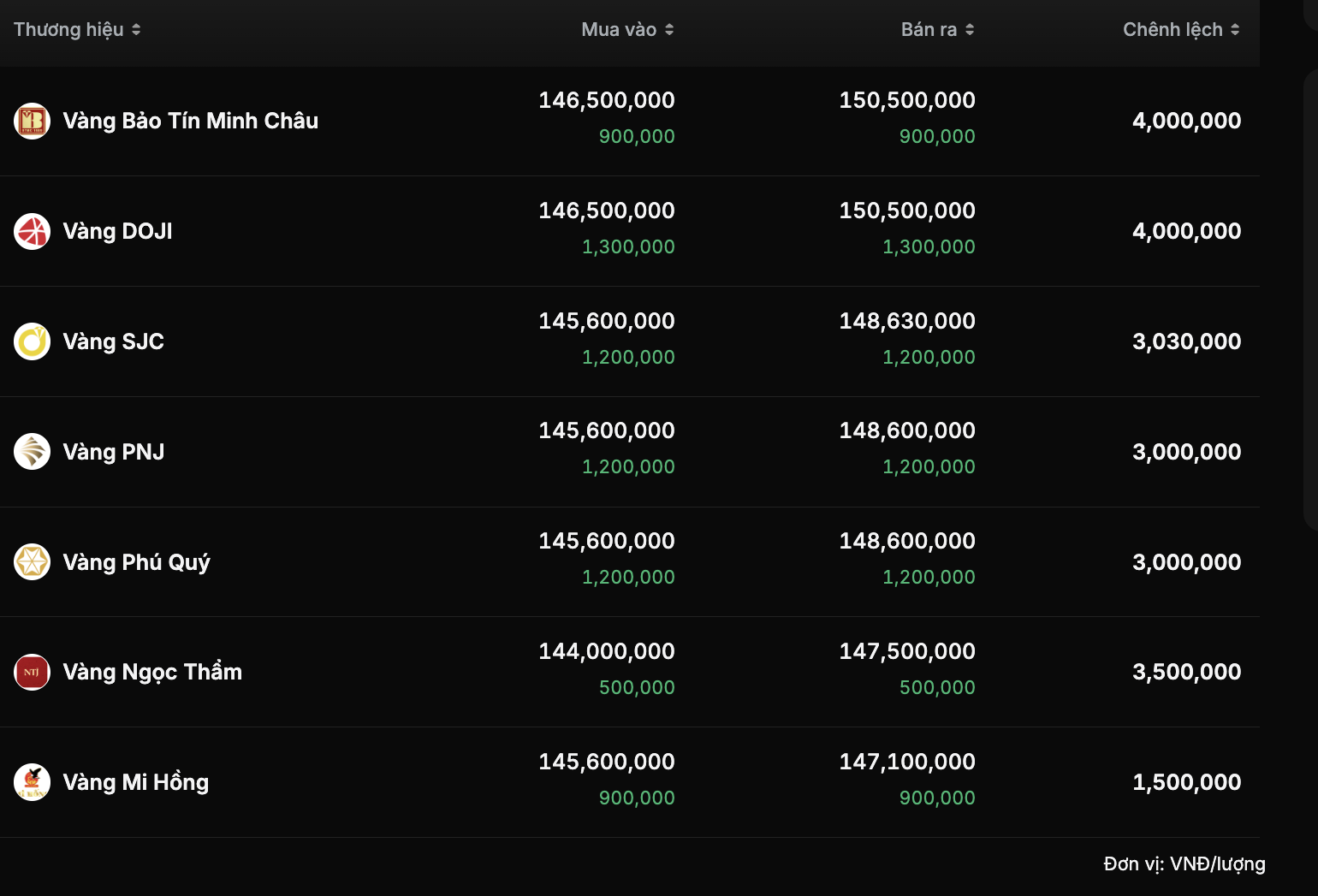Click Bảo Tín Minh Châu sell price 150,500,000
The height and width of the screenshot is (896, 1318).
point(907,100)
